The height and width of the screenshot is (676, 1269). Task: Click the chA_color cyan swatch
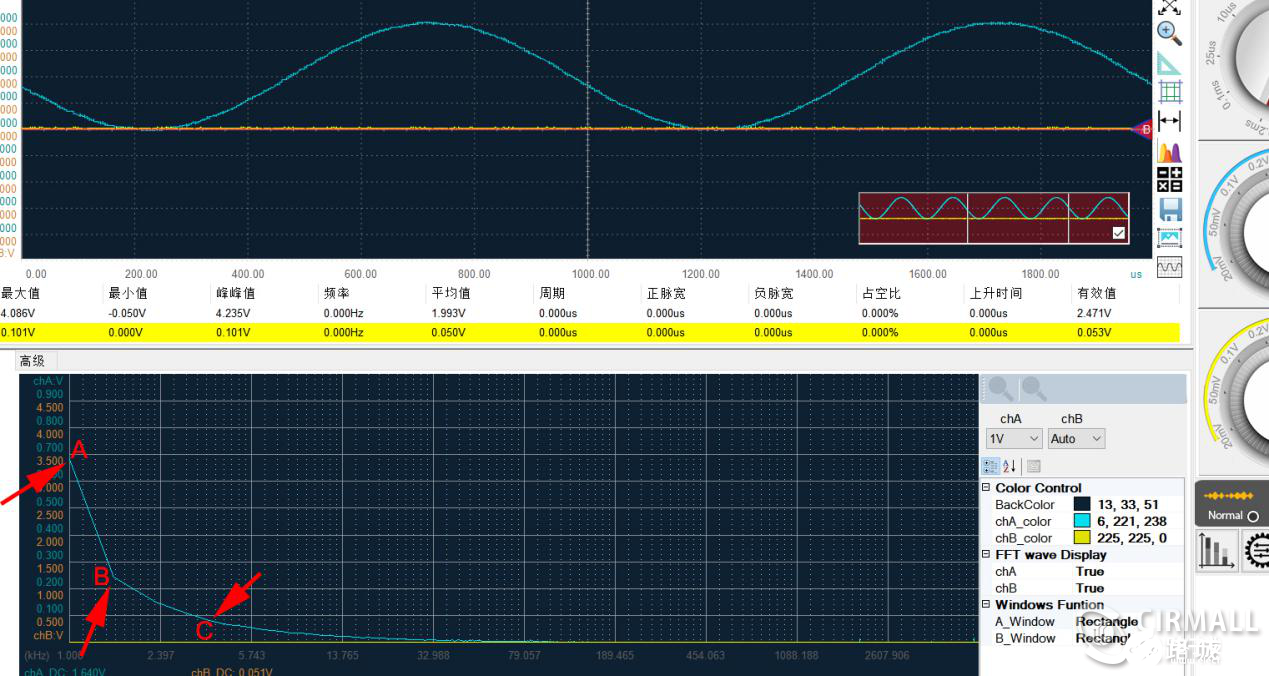(x=1082, y=521)
